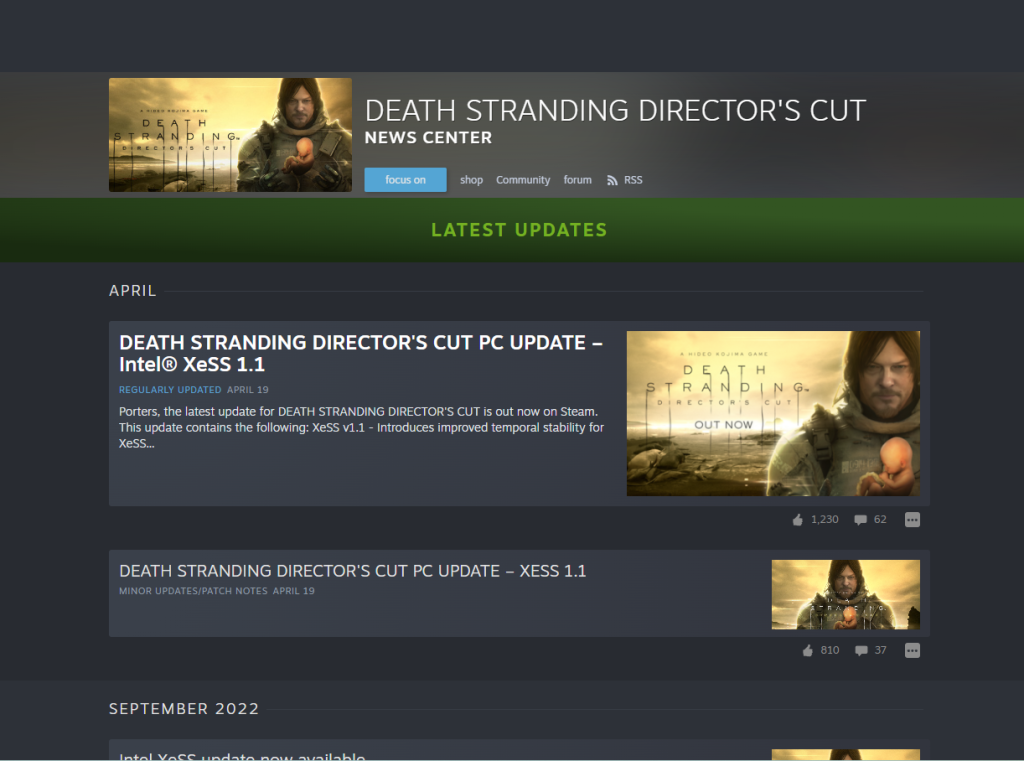This screenshot has height=761, width=1024.
Task: Click 'APRIL 19' date of patch notes post
Action: [294, 591]
